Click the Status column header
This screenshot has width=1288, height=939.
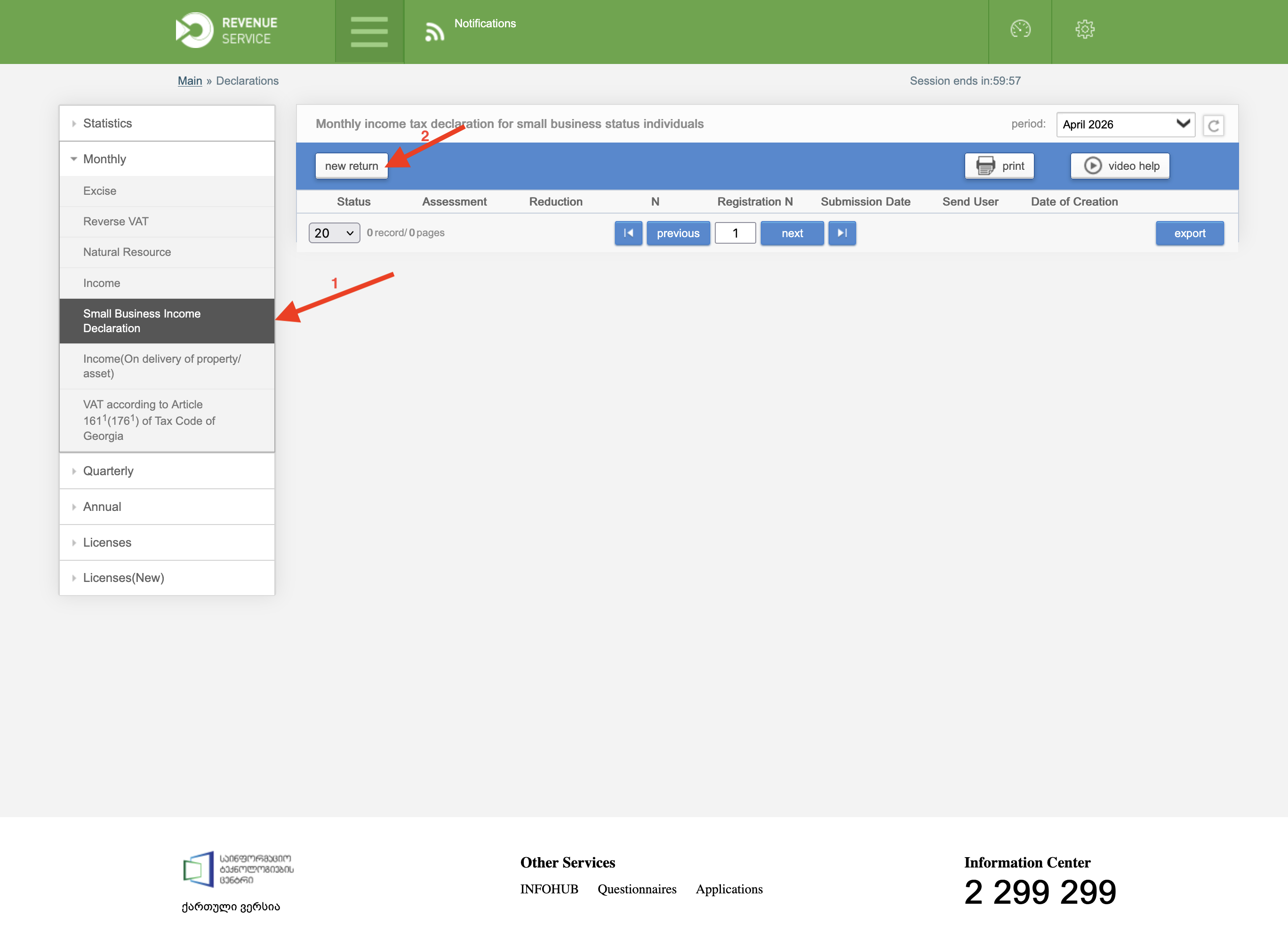pos(354,202)
